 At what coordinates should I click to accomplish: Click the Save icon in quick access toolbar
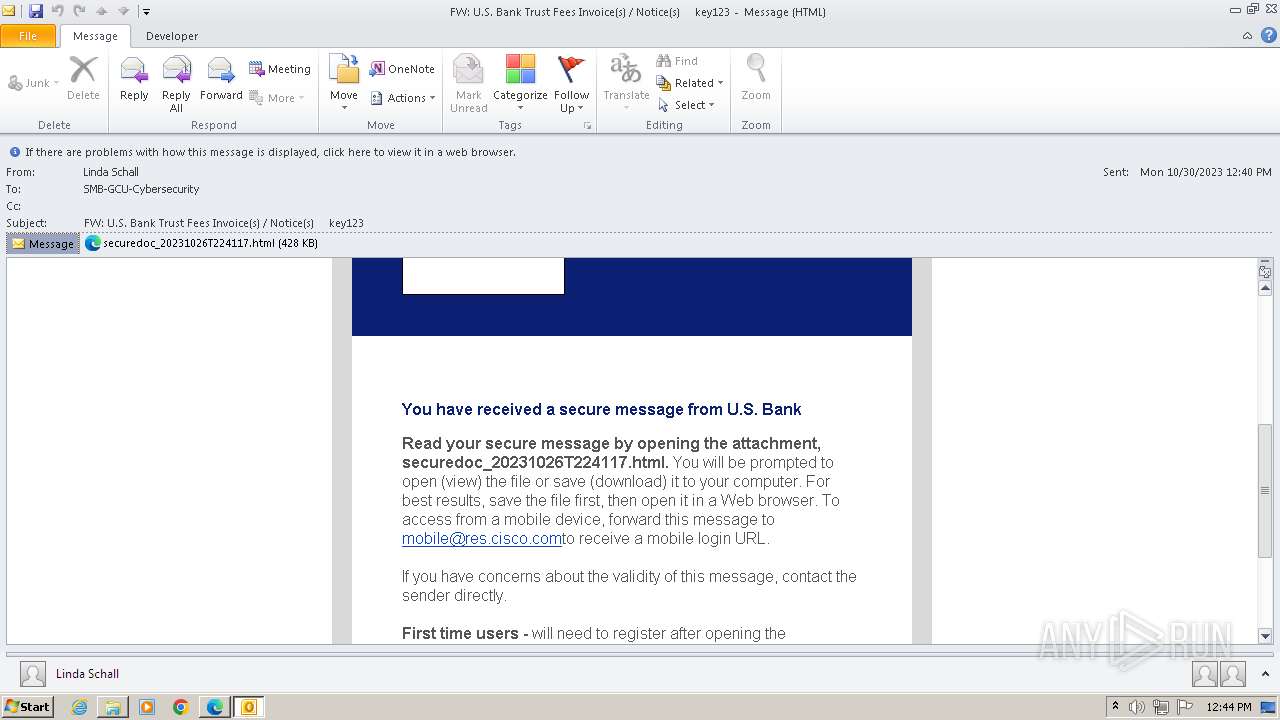[36, 11]
